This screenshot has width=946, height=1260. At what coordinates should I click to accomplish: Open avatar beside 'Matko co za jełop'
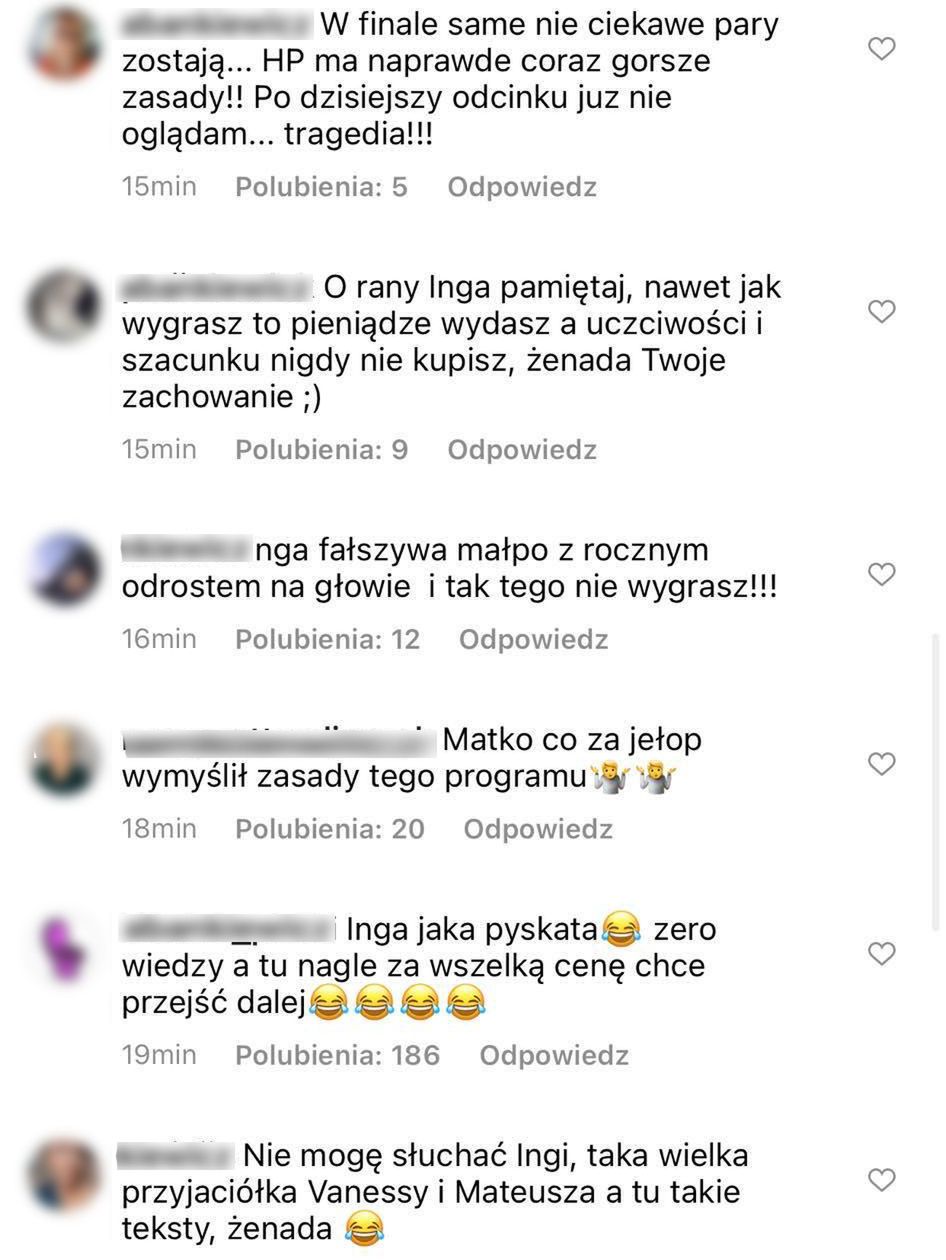tap(63, 760)
